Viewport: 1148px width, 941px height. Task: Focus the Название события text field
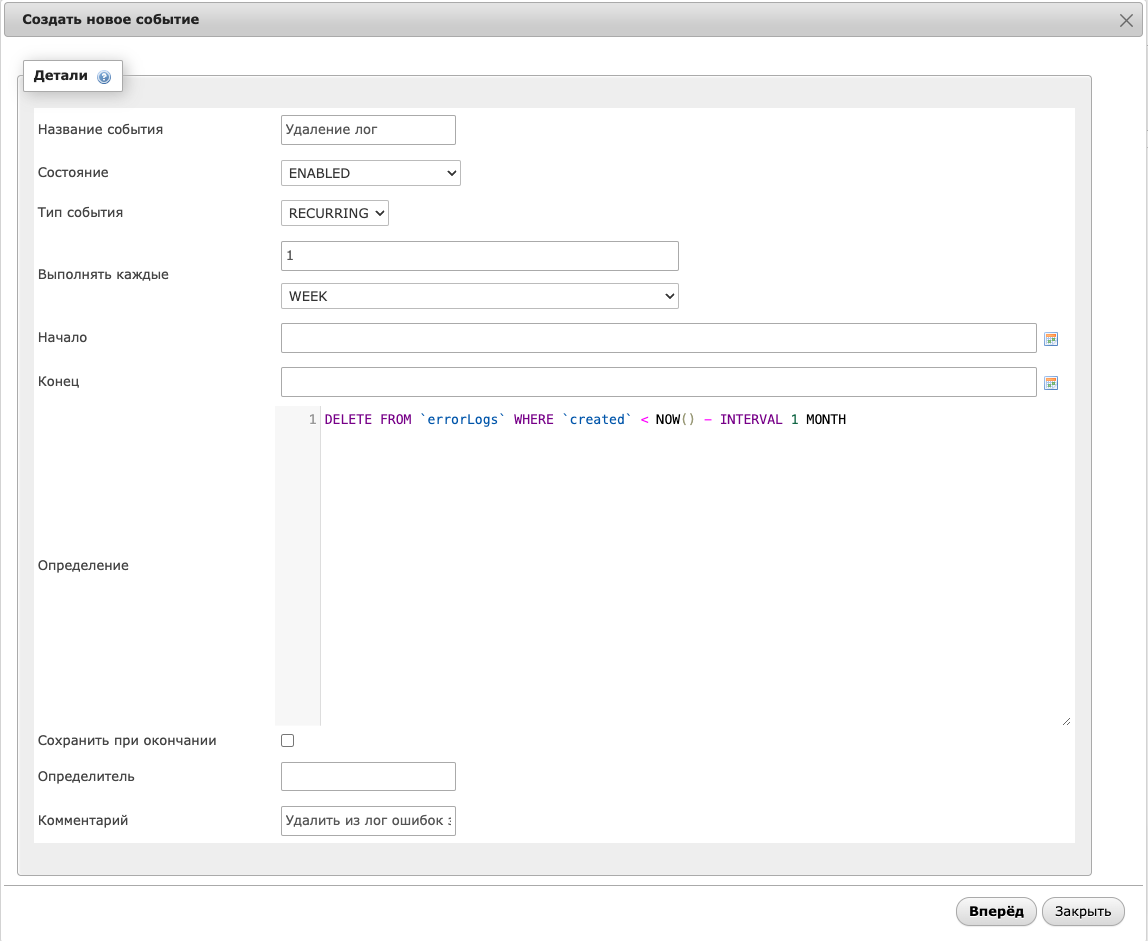368,129
